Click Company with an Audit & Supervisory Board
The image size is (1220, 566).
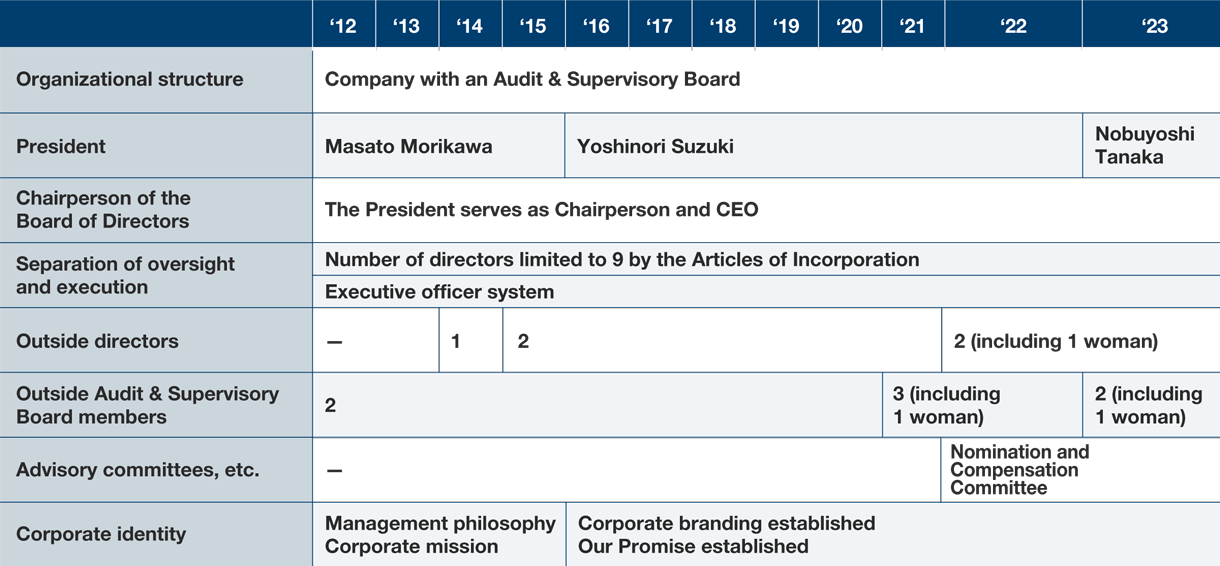[532, 79]
